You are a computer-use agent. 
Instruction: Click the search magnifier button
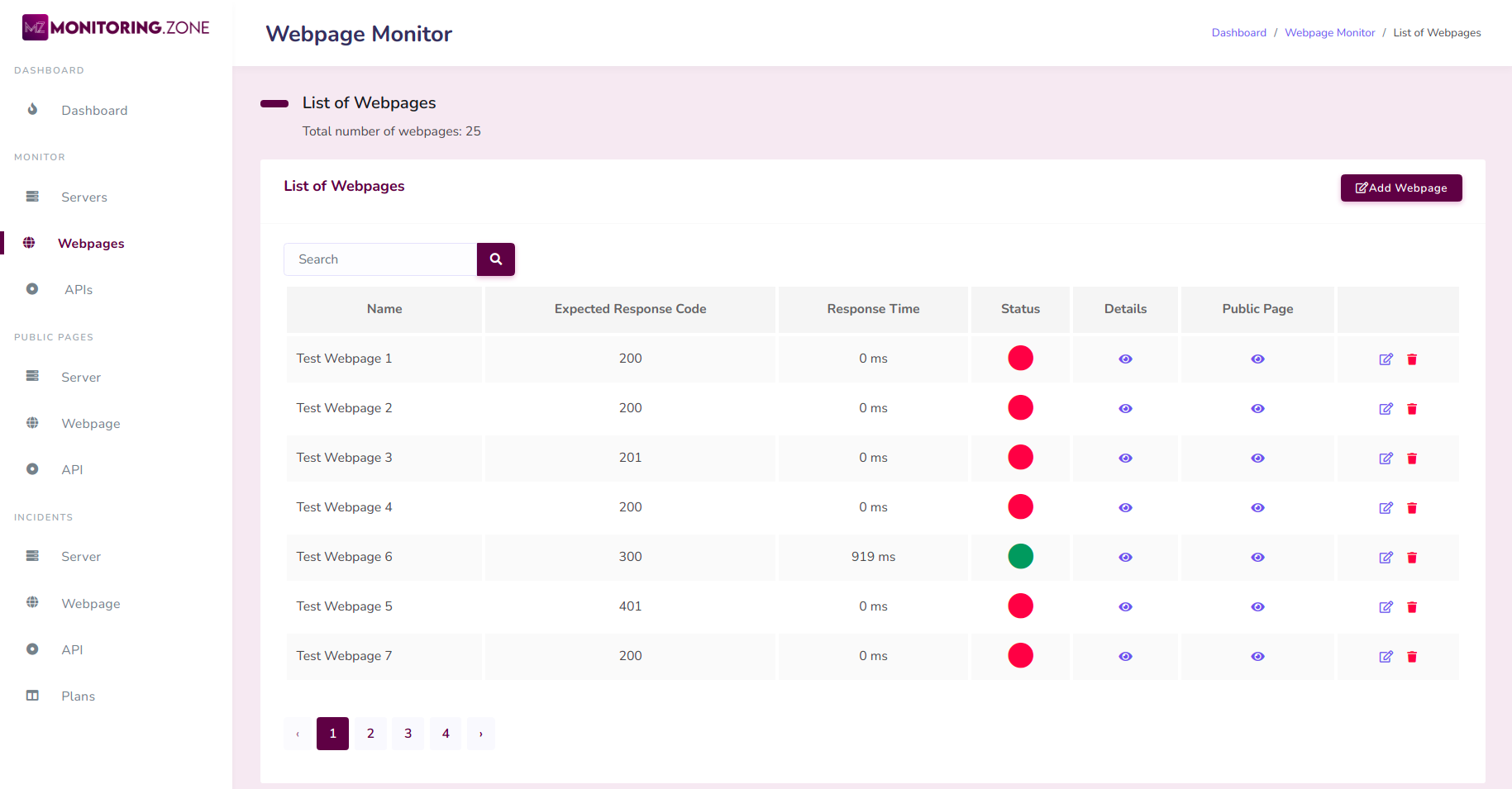(x=496, y=259)
